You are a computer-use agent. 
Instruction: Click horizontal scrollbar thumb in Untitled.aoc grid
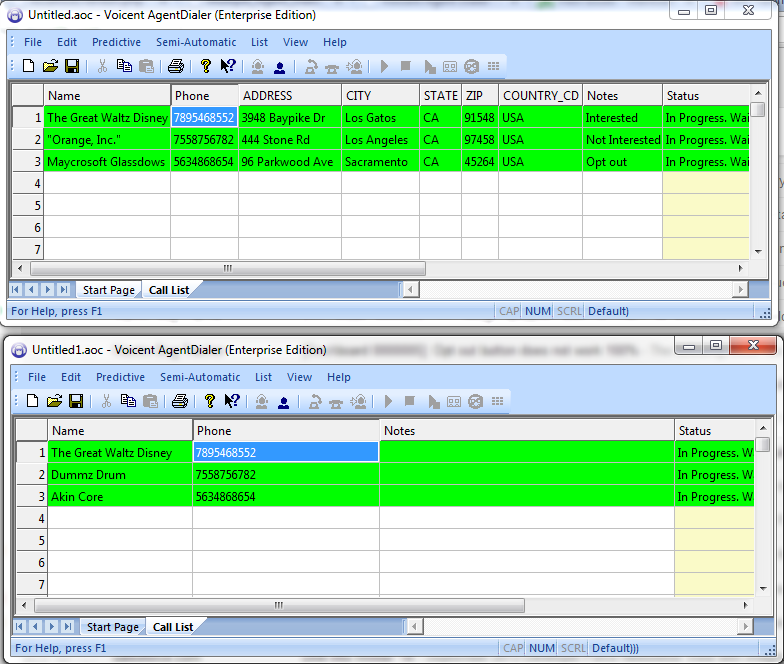tap(228, 268)
